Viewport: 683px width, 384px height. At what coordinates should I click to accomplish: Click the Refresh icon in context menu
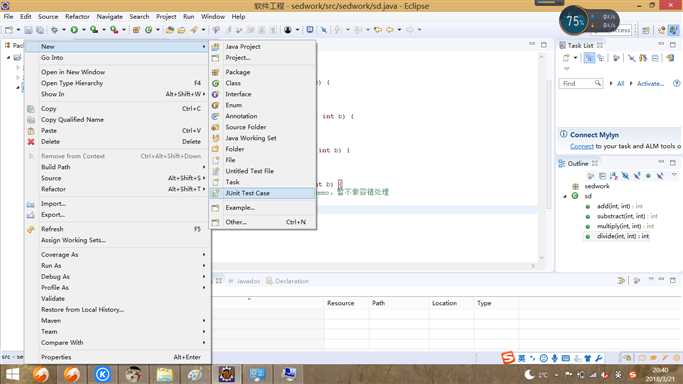[x=30, y=229]
